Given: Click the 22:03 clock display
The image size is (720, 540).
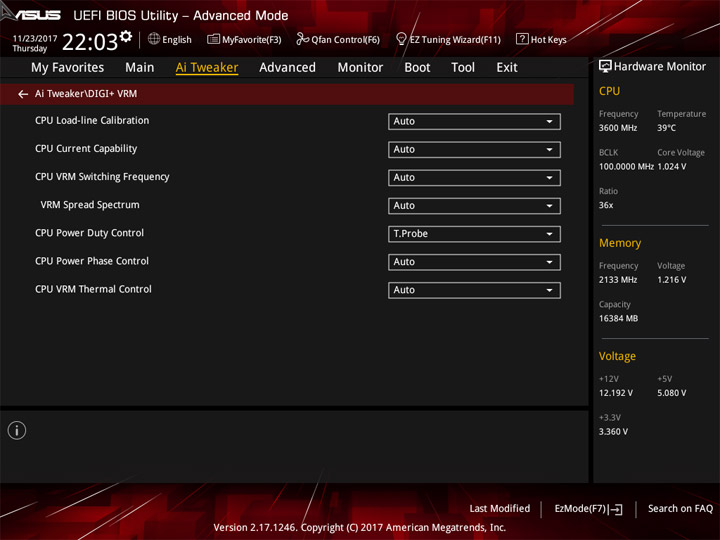Looking at the screenshot, I should pos(90,42).
